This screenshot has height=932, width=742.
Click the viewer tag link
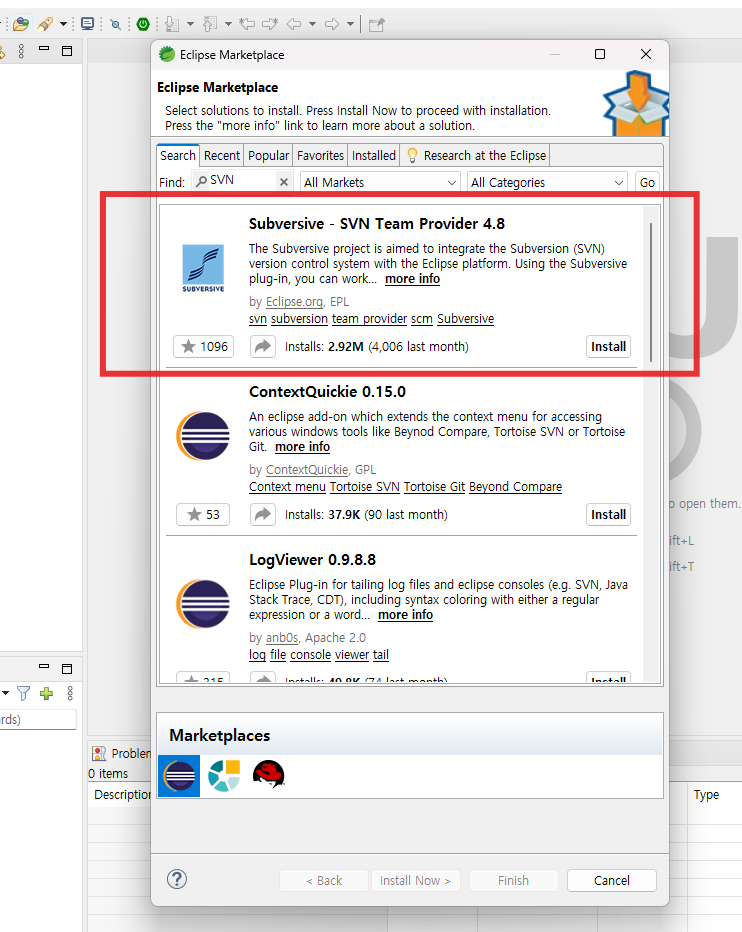point(352,655)
